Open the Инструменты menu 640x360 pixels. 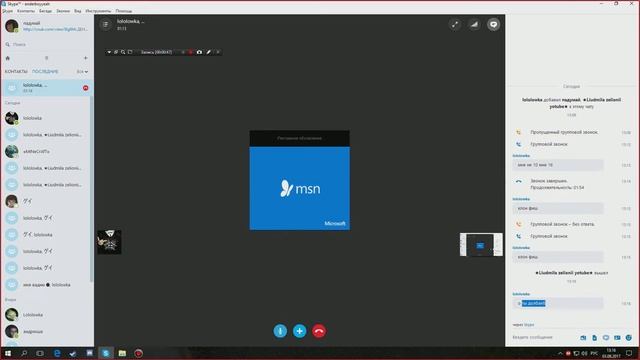click(x=98, y=11)
